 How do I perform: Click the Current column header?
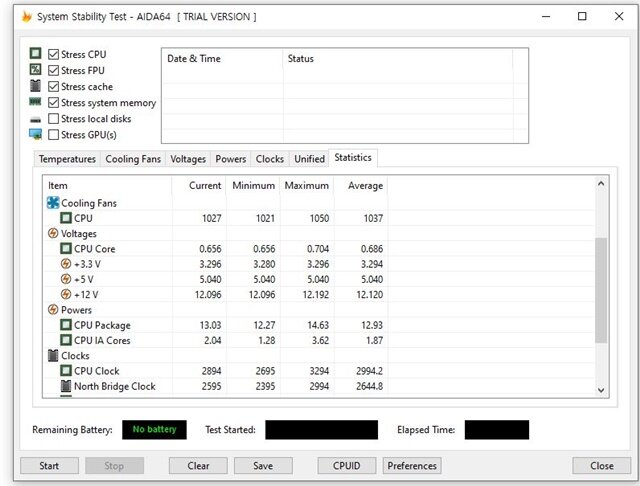tap(199, 186)
